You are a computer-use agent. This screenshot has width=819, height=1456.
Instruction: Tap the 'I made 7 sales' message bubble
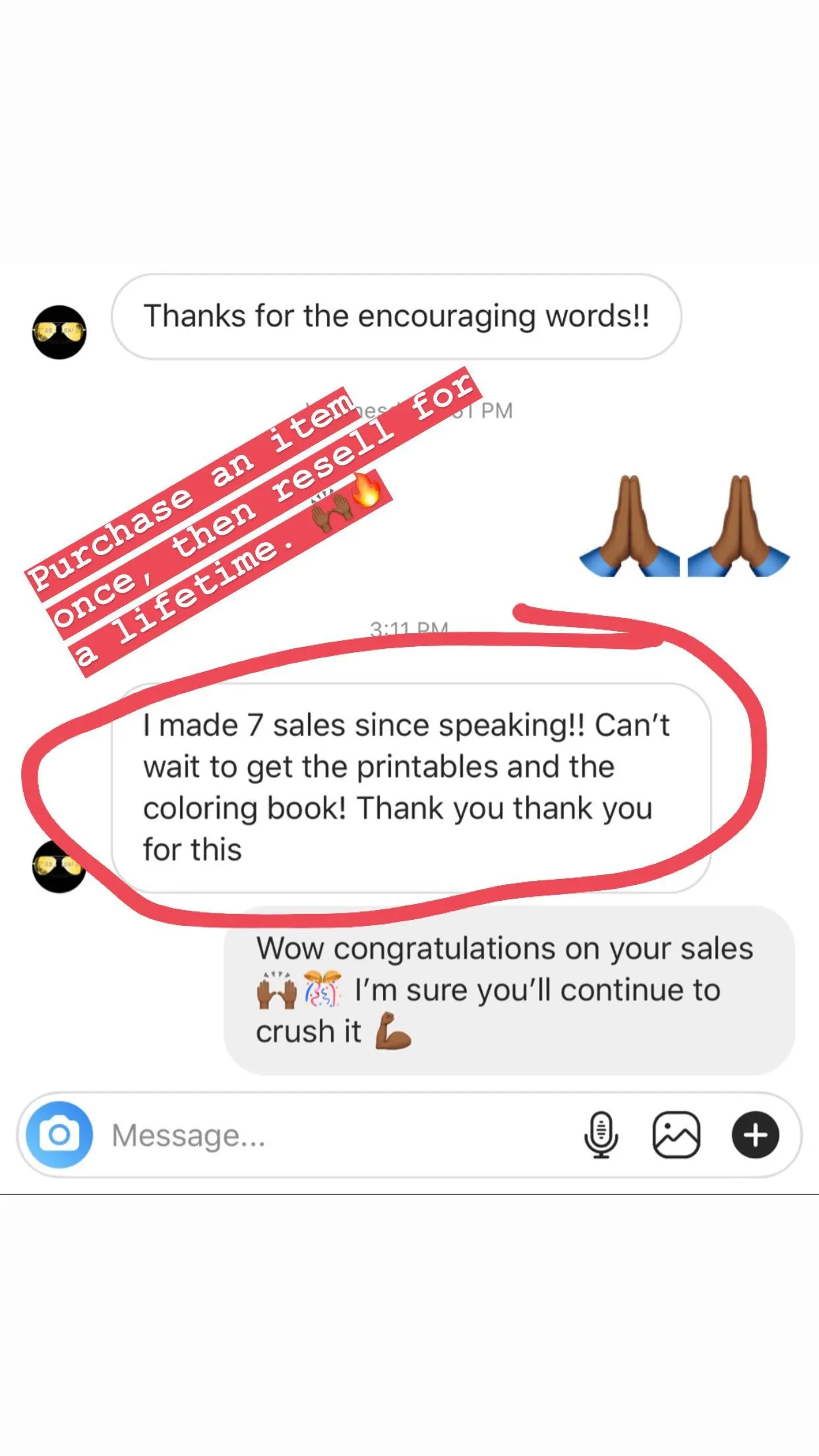click(411, 788)
